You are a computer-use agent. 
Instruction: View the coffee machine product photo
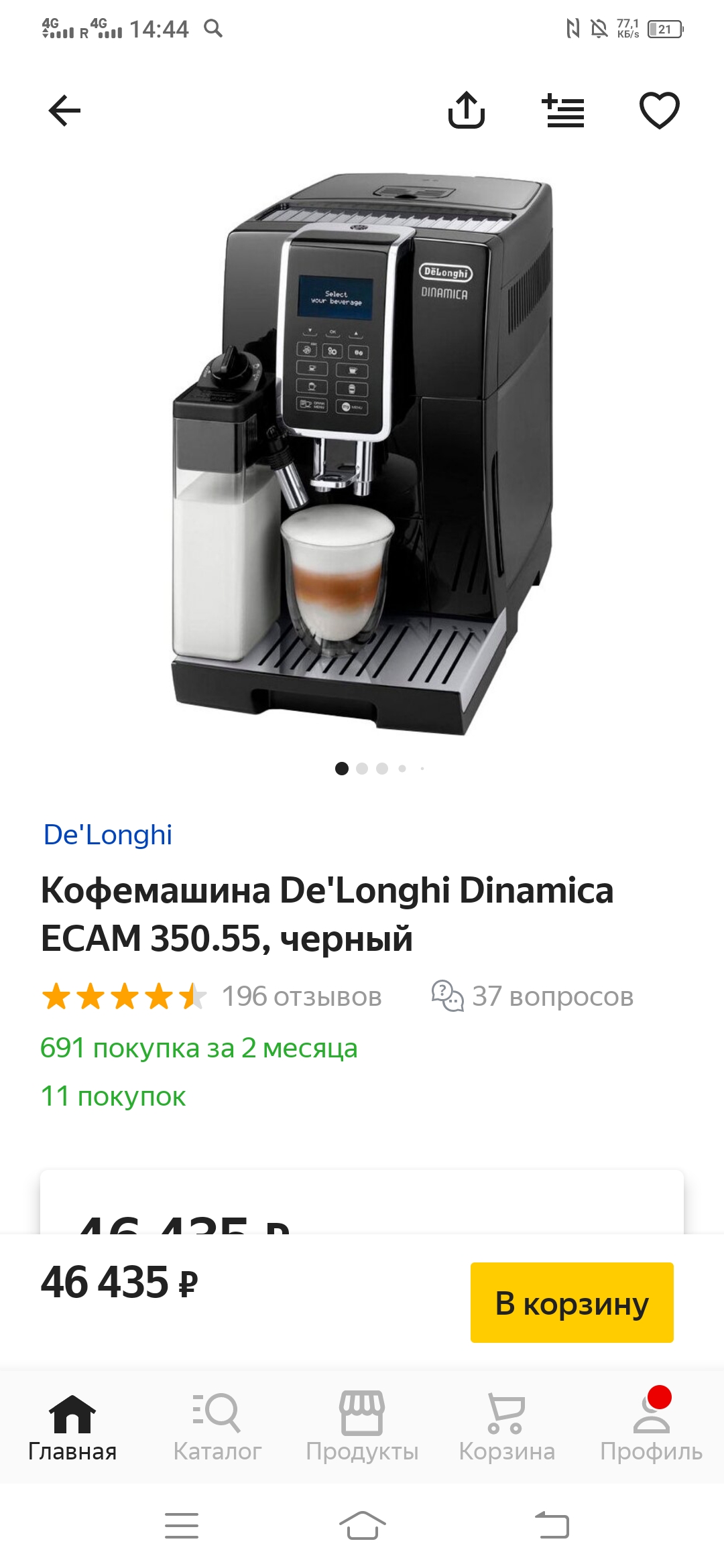pyautogui.click(x=362, y=456)
